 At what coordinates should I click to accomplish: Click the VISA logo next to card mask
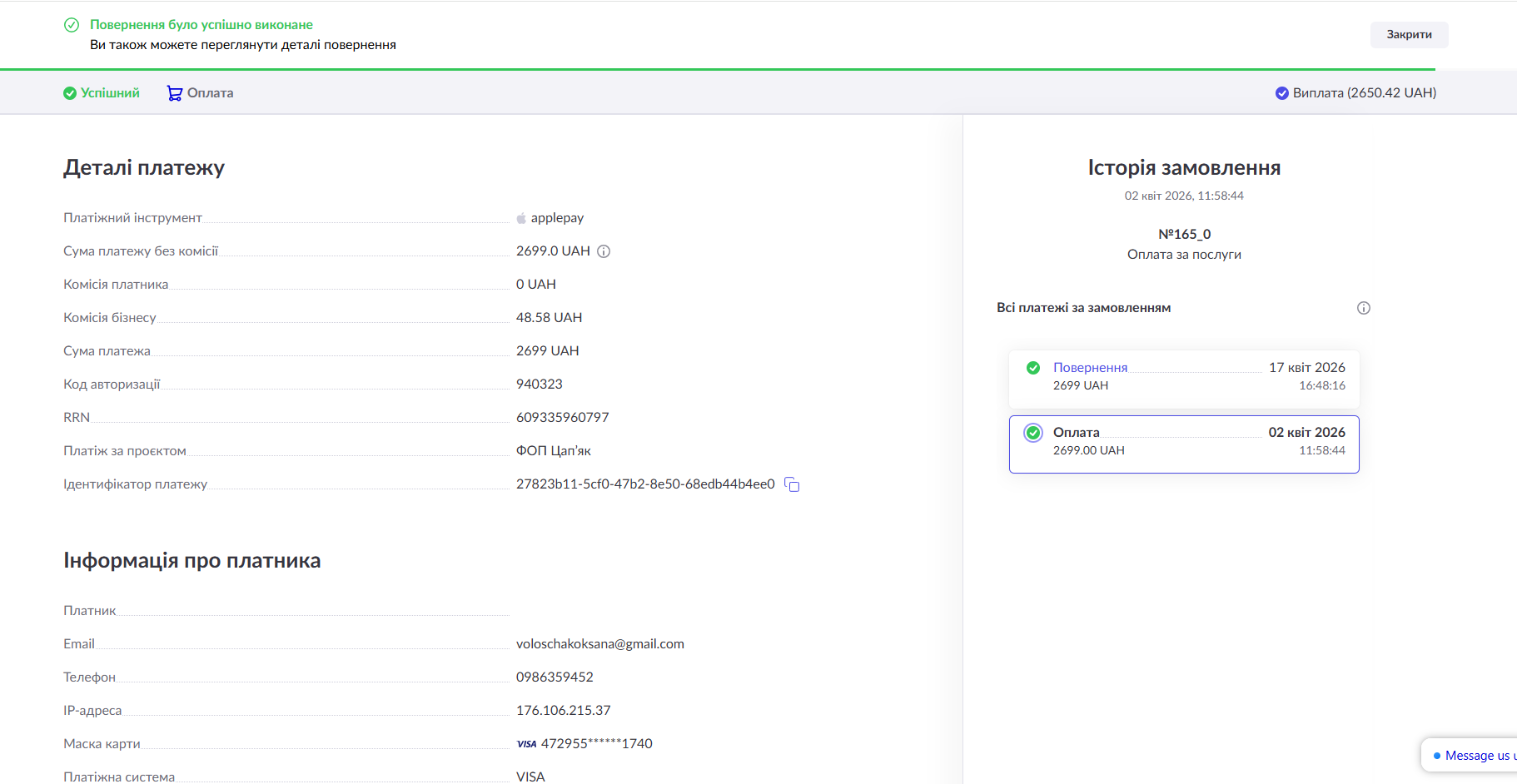[526, 744]
